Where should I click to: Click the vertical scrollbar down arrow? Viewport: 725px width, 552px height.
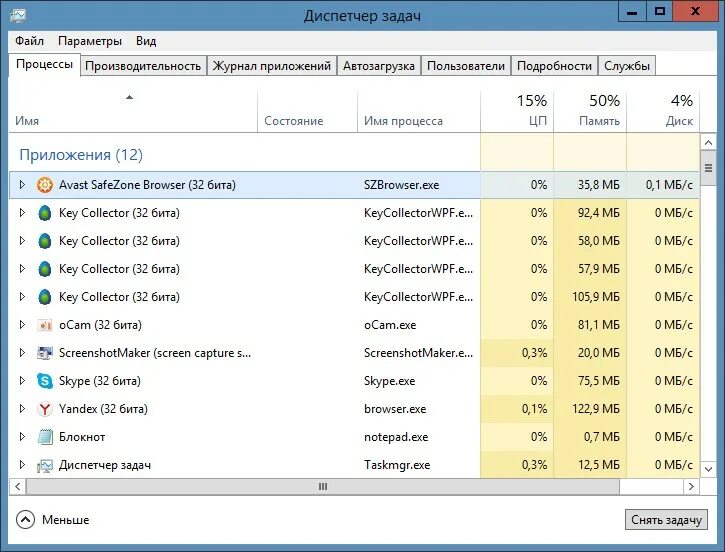pos(708,469)
